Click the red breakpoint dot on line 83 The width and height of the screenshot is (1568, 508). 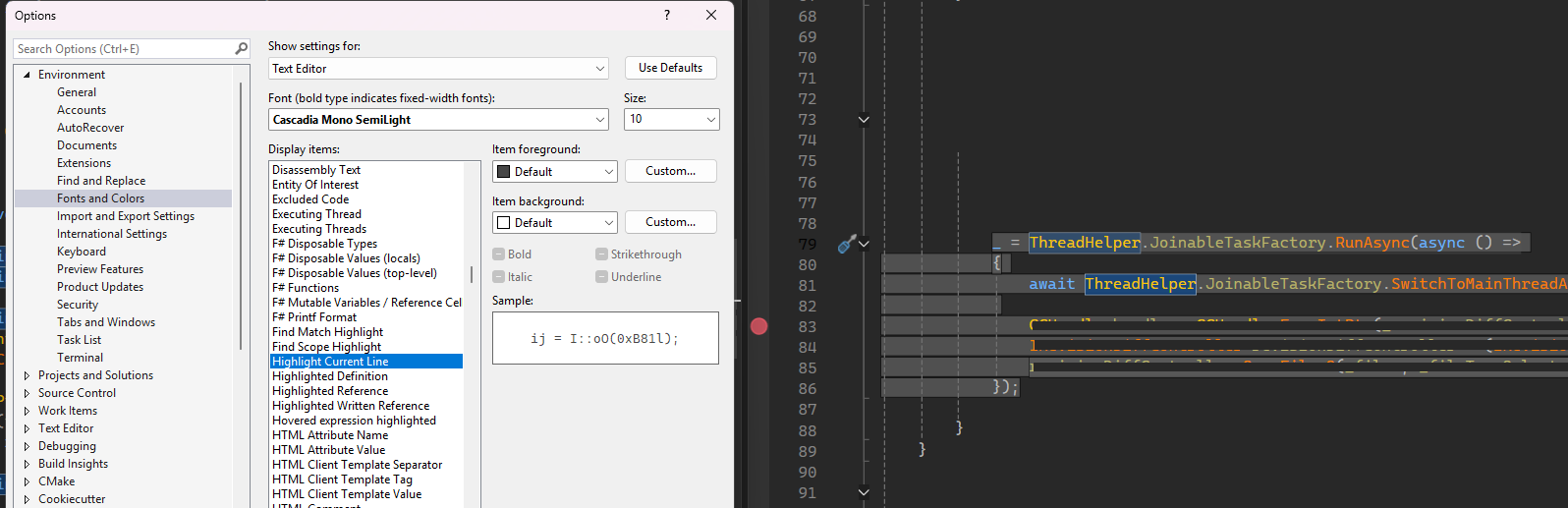(x=758, y=326)
